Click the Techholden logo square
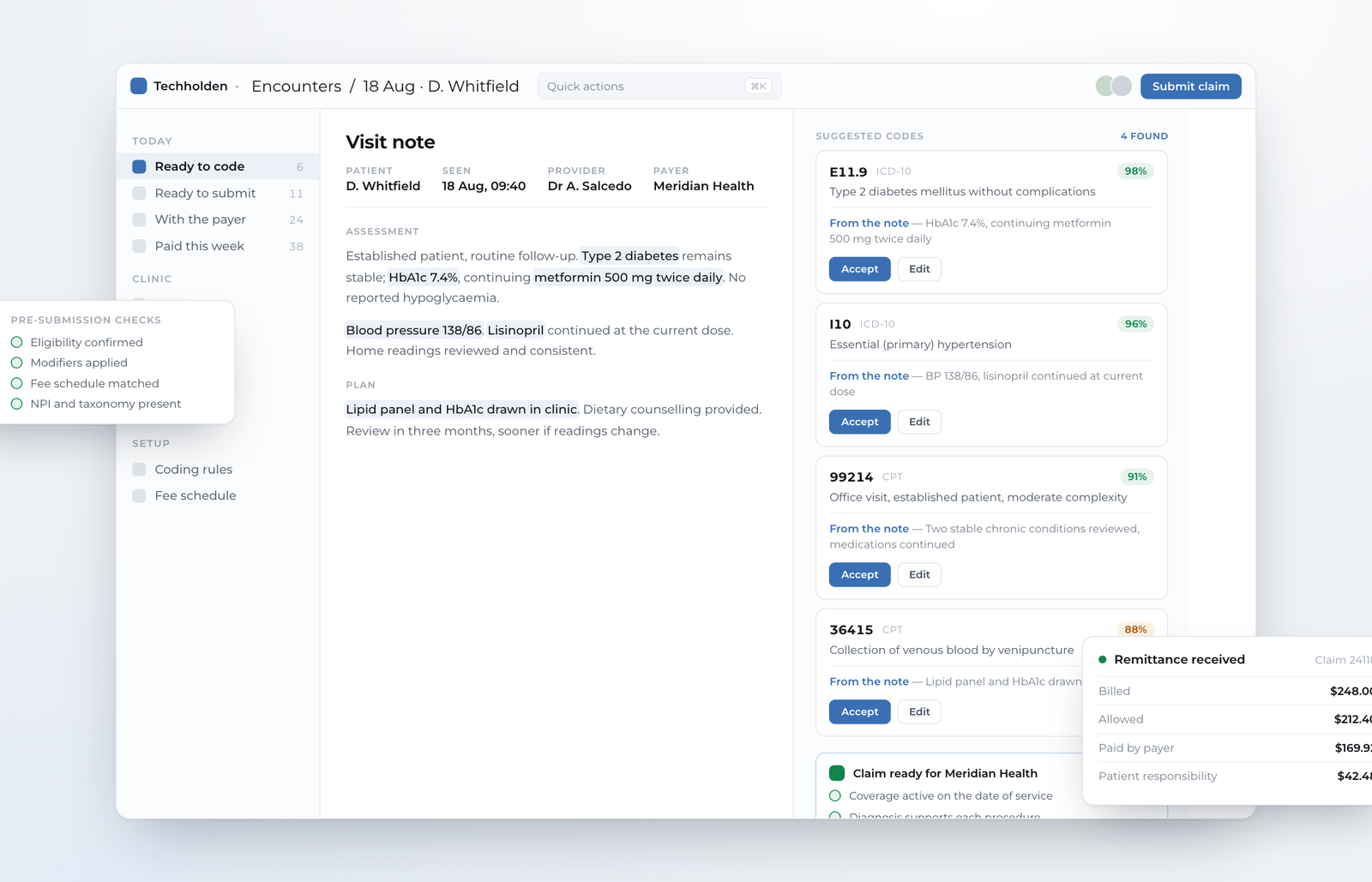This screenshot has height=882, width=1372. point(139,86)
